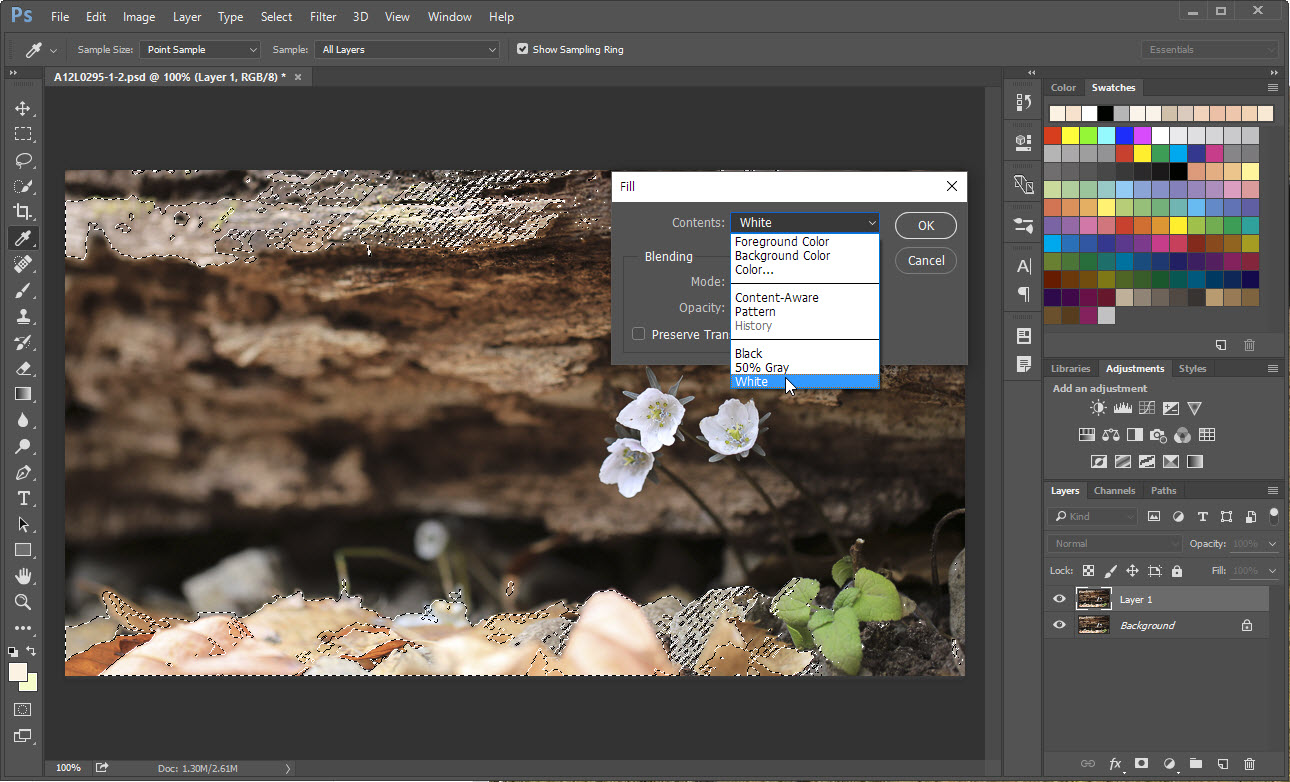Switch to the Color tab
Viewport: 1290px width, 782px height.
1063,88
